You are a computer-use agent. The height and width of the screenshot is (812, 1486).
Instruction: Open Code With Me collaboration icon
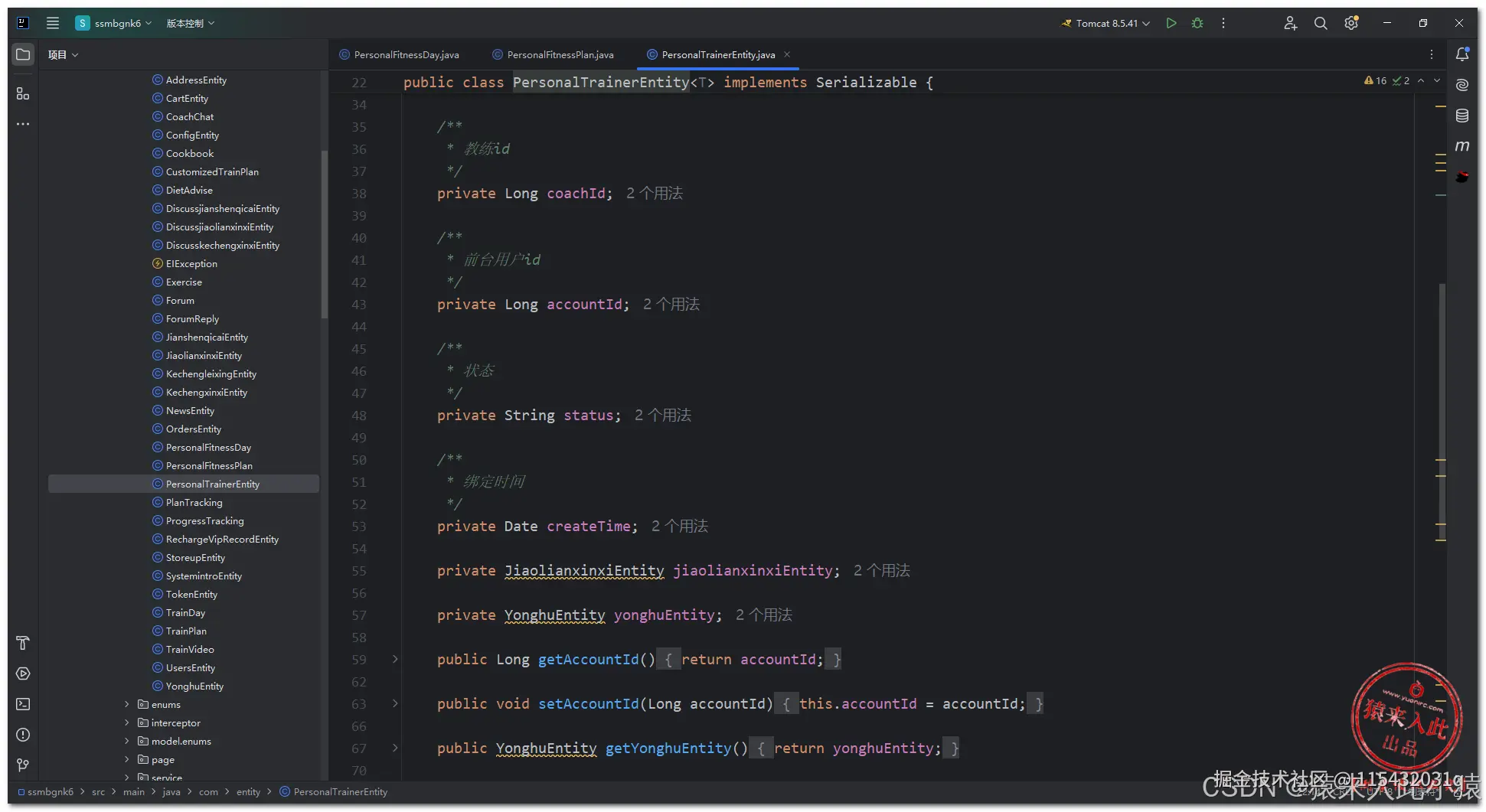pyautogui.click(x=1290, y=23)
